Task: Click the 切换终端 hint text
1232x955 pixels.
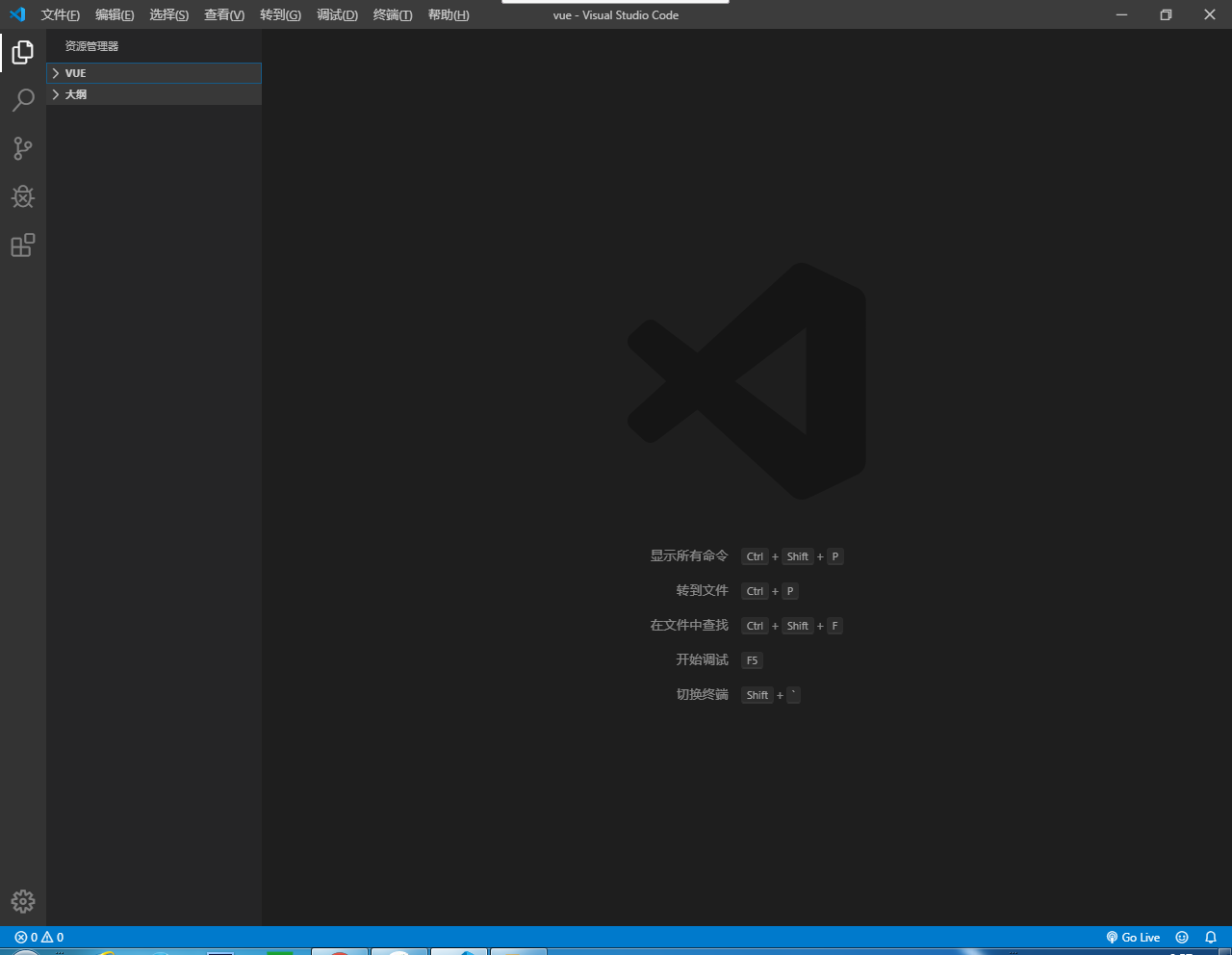Action: click(x=703, y=694)
